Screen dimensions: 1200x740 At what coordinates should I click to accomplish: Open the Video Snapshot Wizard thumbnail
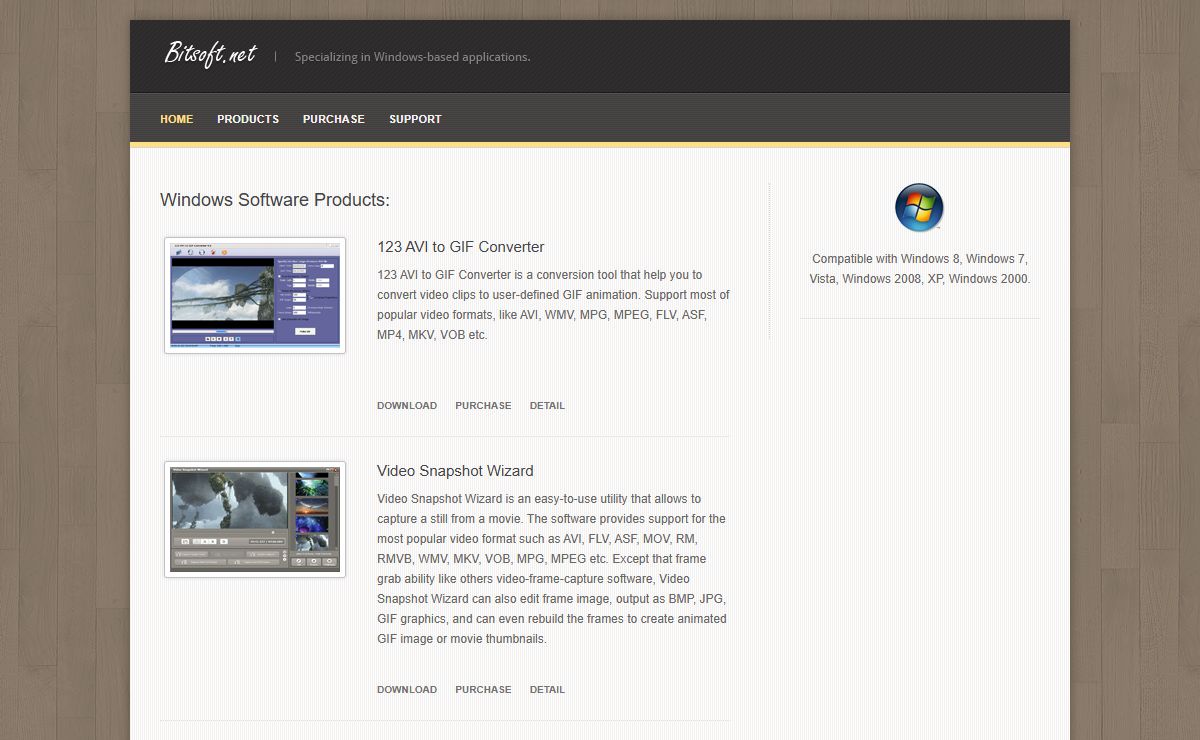pyautogui.click(x=255, y=519)
